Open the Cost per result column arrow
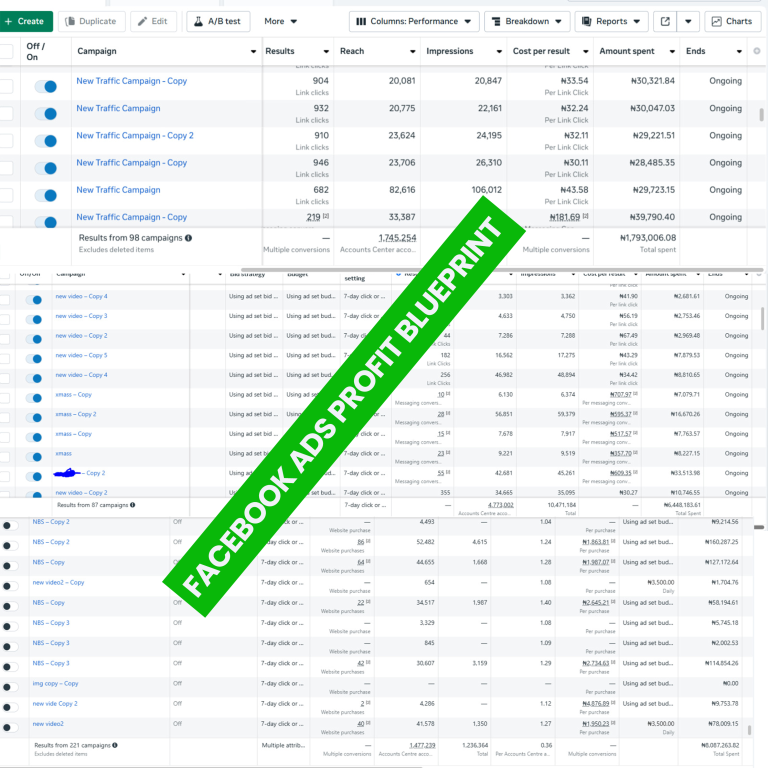 pyautogui.click(x=586, y=51)
